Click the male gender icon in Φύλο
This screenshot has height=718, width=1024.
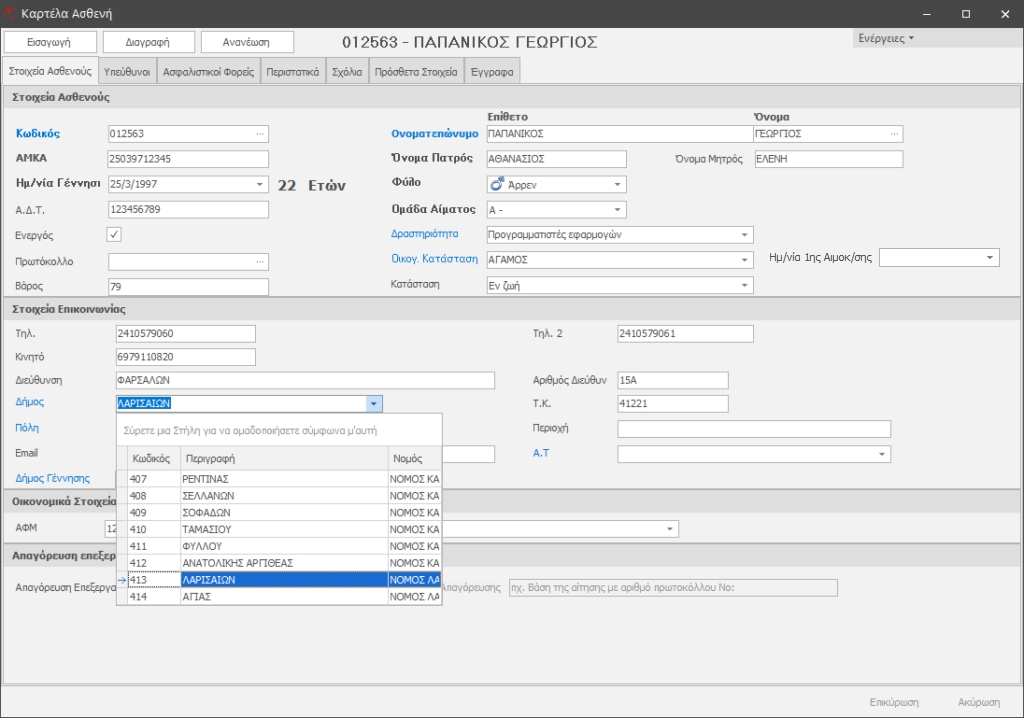tap(496, 184)
